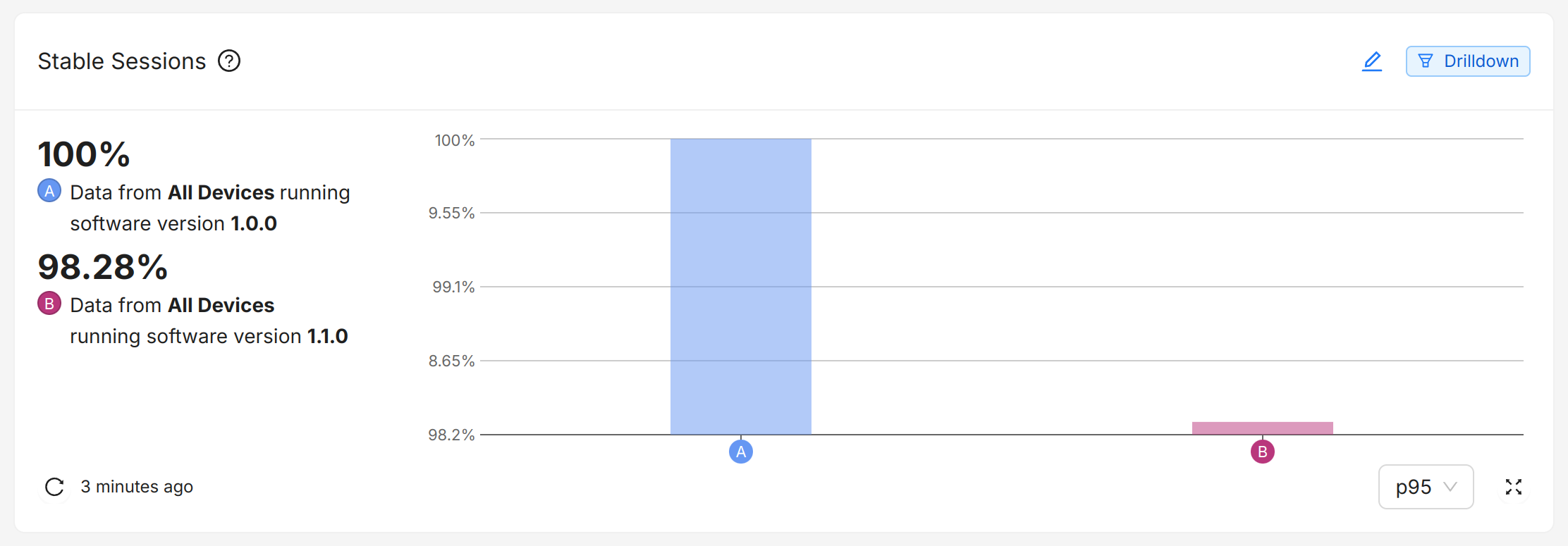The height and width of the screenshot is (546, 1568).
Task: Click the software version 1.0.0 text
Action: (173, 223)
